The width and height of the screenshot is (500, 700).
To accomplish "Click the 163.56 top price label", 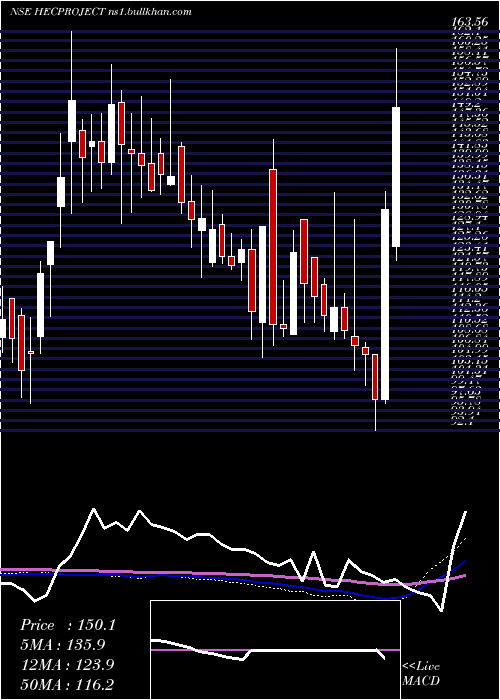I will tap(471, 21).
